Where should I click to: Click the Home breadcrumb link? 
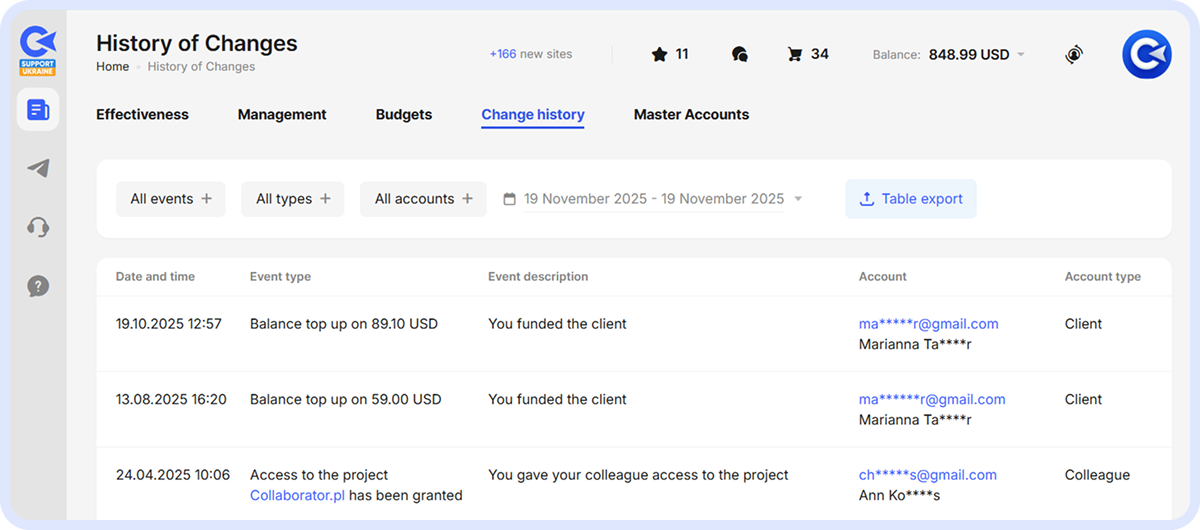[112, 67]
